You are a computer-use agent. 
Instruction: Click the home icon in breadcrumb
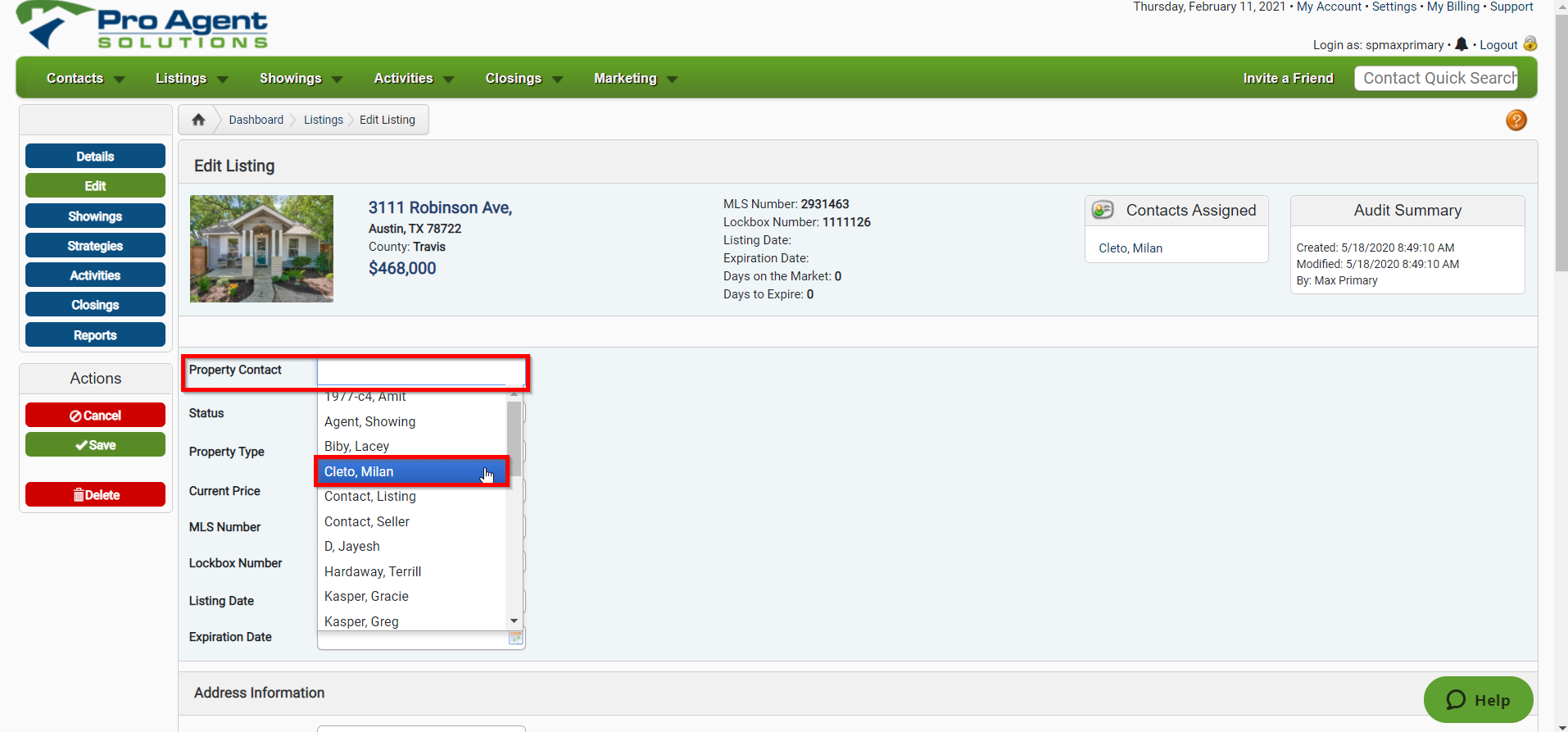[198, 120]
